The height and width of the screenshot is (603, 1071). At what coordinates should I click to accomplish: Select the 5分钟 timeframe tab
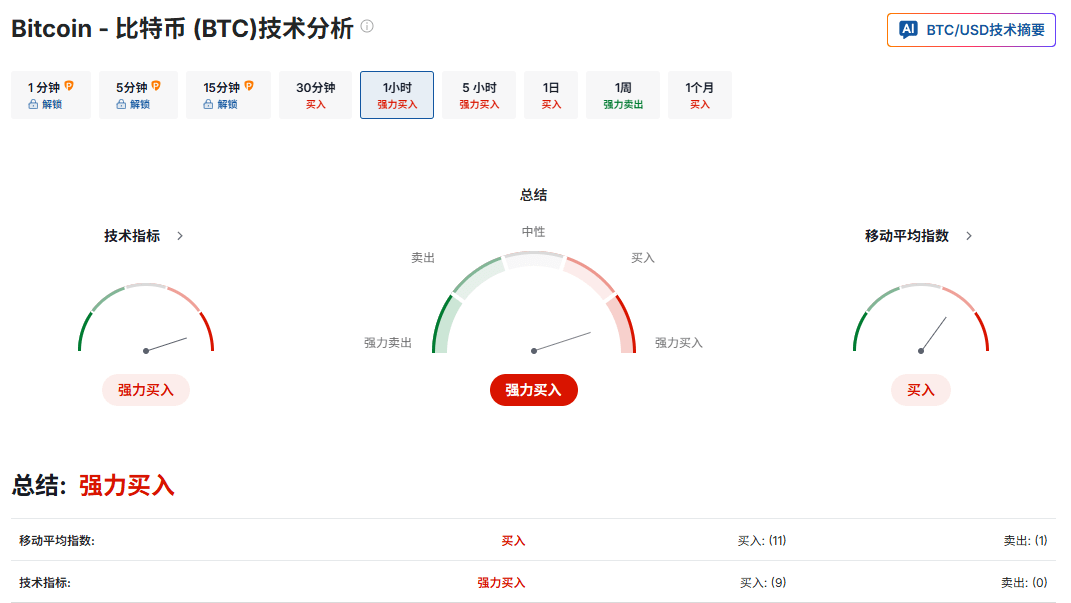pos(138,95)
